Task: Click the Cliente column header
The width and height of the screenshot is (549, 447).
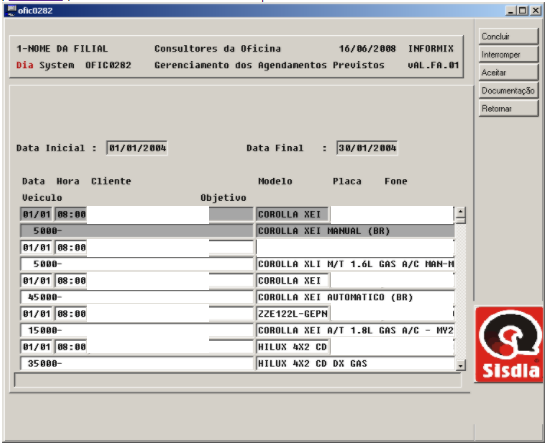Action: (x=111, y=181)
